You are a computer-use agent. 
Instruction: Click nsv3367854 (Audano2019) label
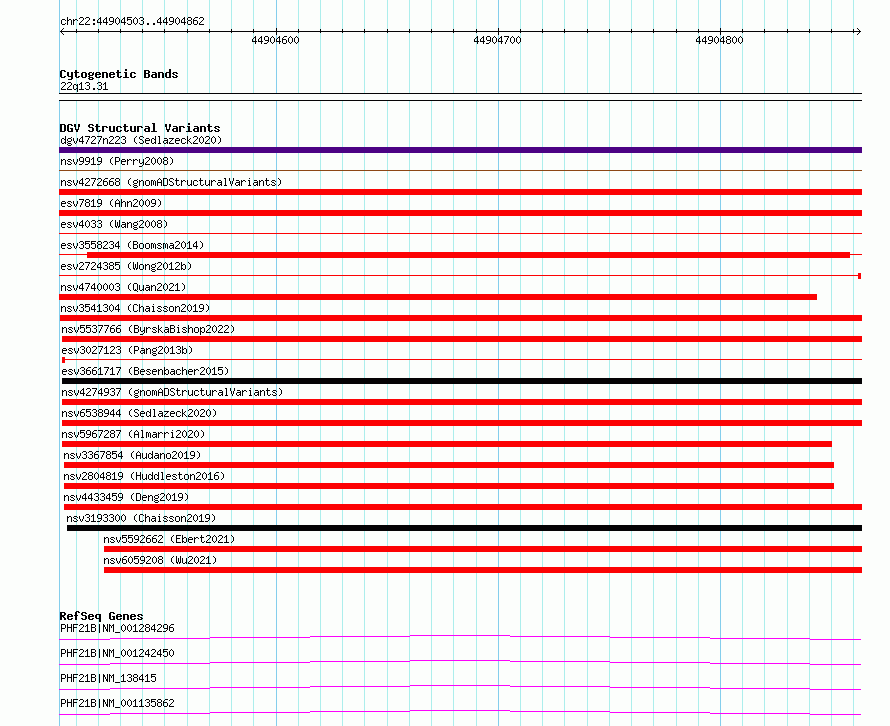pyautogui.click(x=132, y=455)
